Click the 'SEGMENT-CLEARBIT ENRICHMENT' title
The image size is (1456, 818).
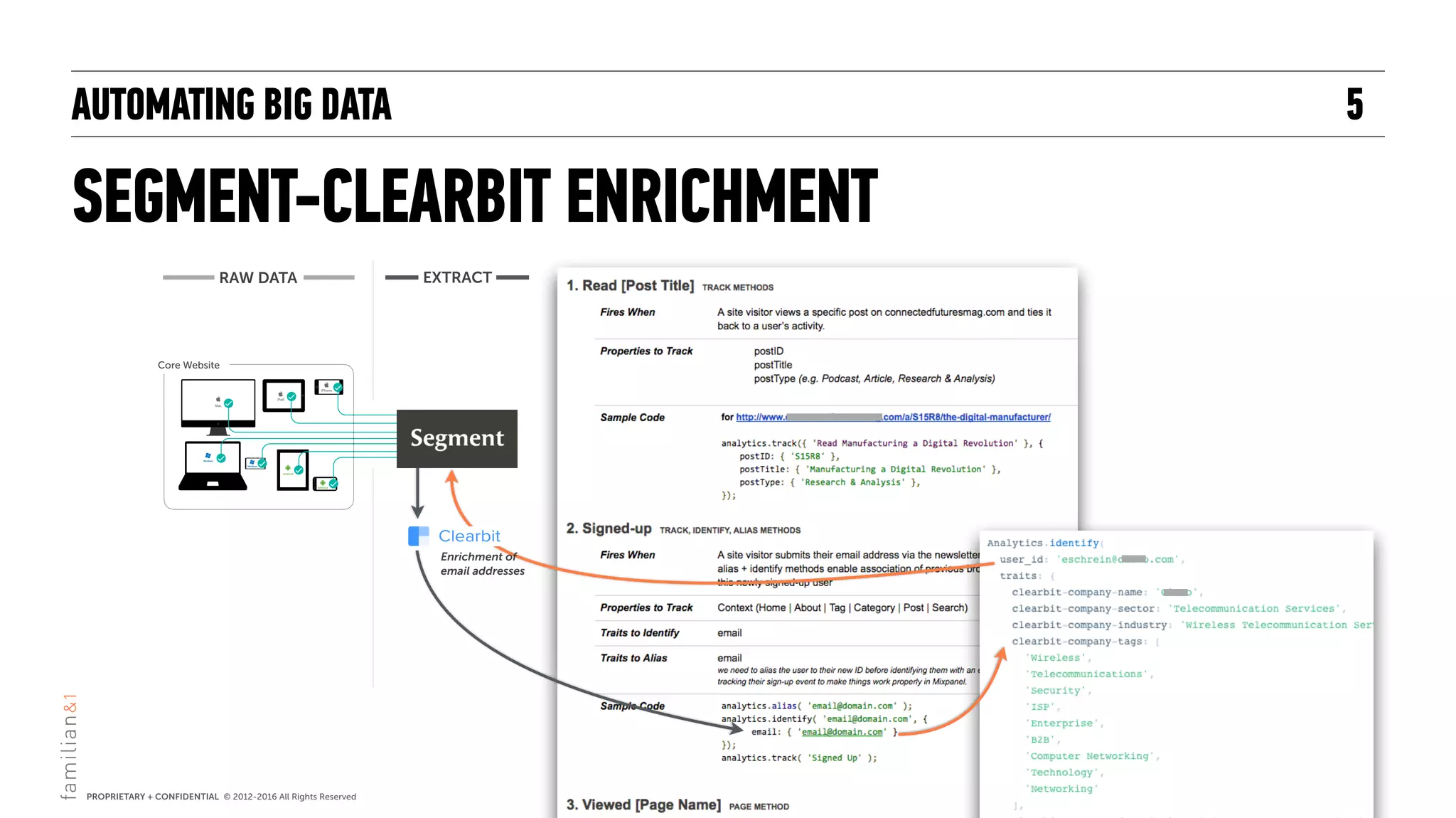click(x=475, y=196)
